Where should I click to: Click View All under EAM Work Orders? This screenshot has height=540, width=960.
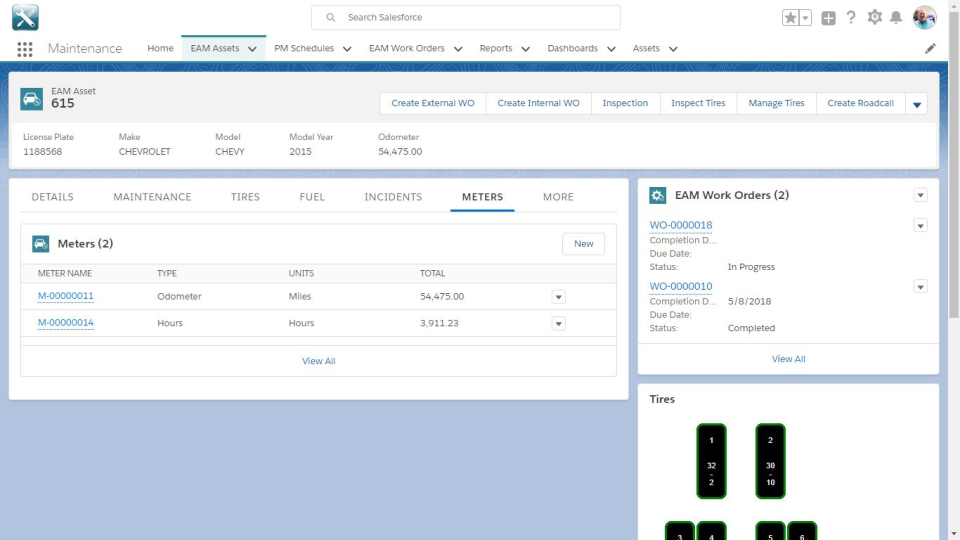click(788, 359)
